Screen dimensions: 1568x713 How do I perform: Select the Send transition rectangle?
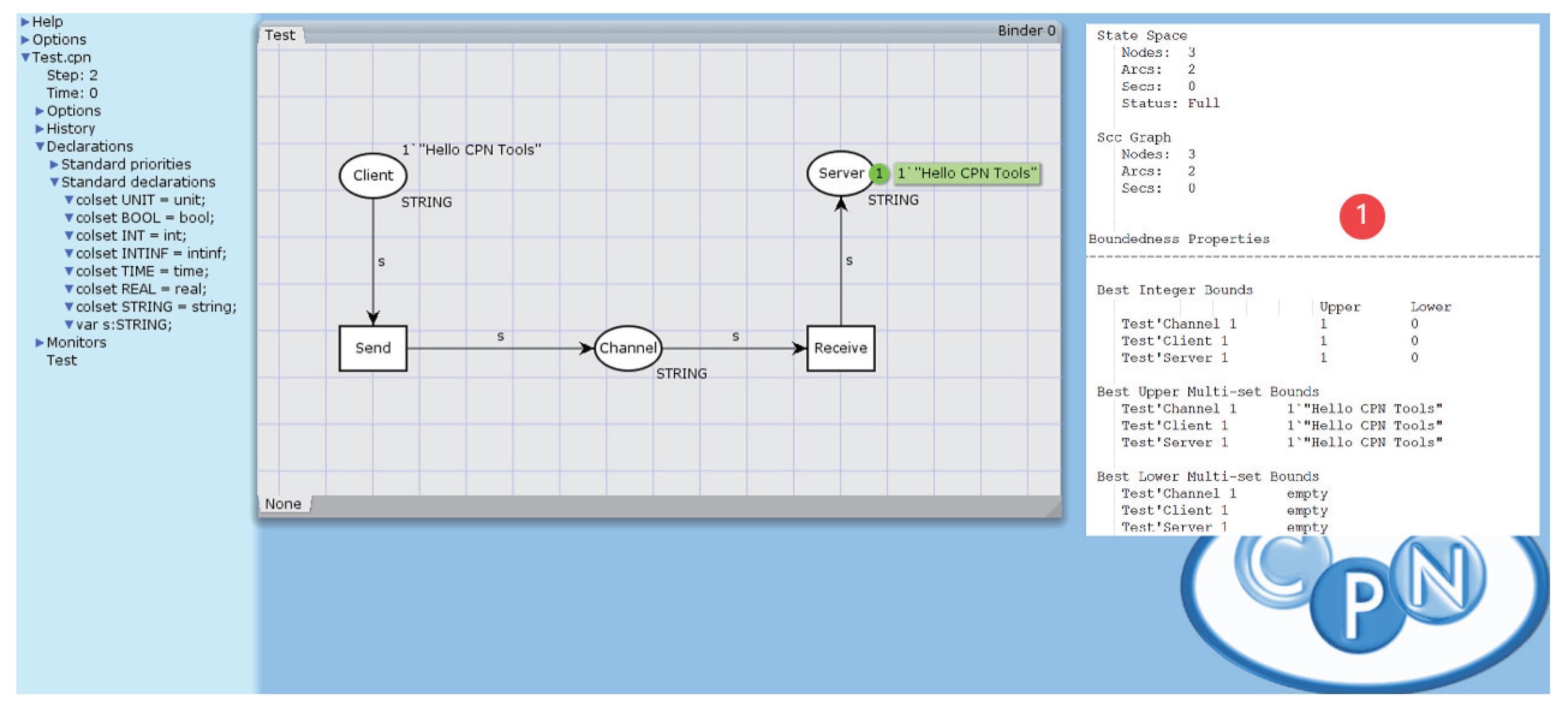(373, 348)
